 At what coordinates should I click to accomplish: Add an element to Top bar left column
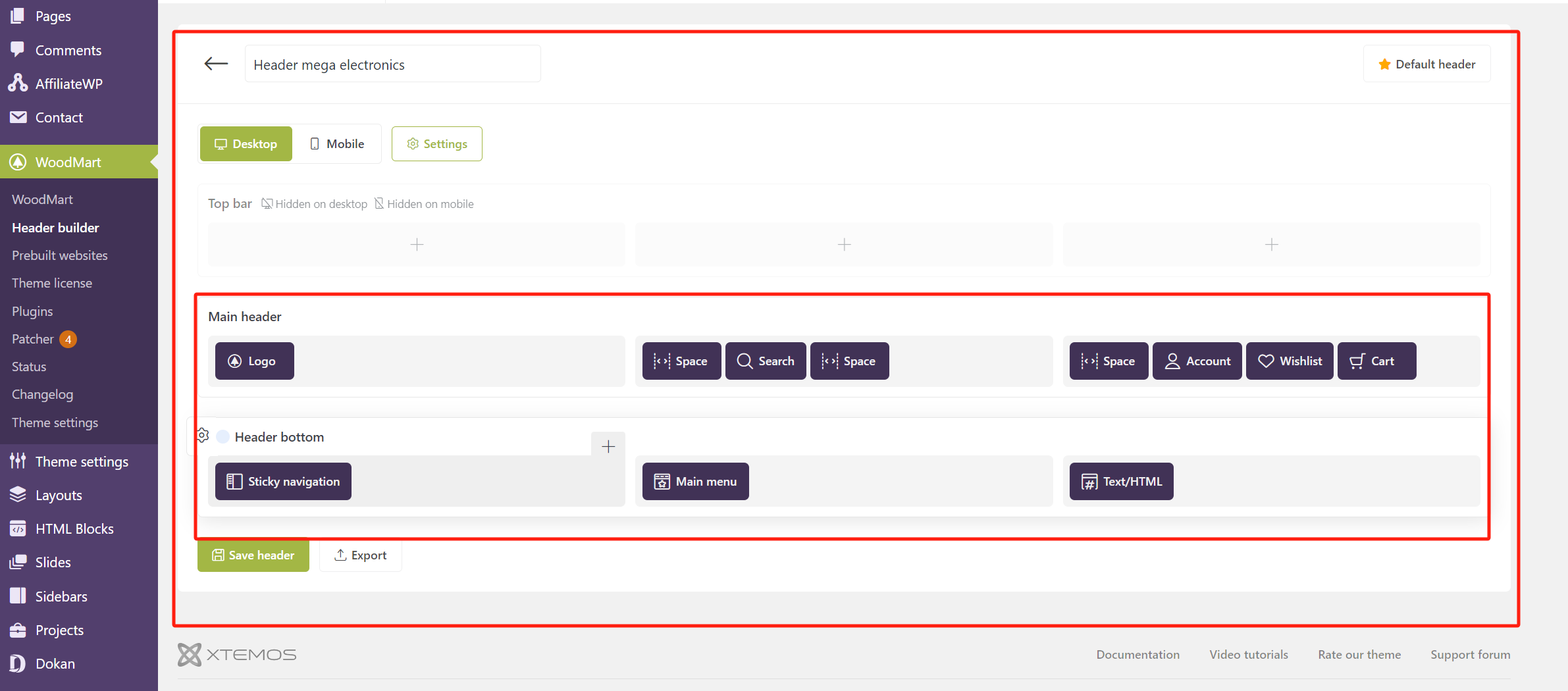pyautogui.click(x=417, y=245)
